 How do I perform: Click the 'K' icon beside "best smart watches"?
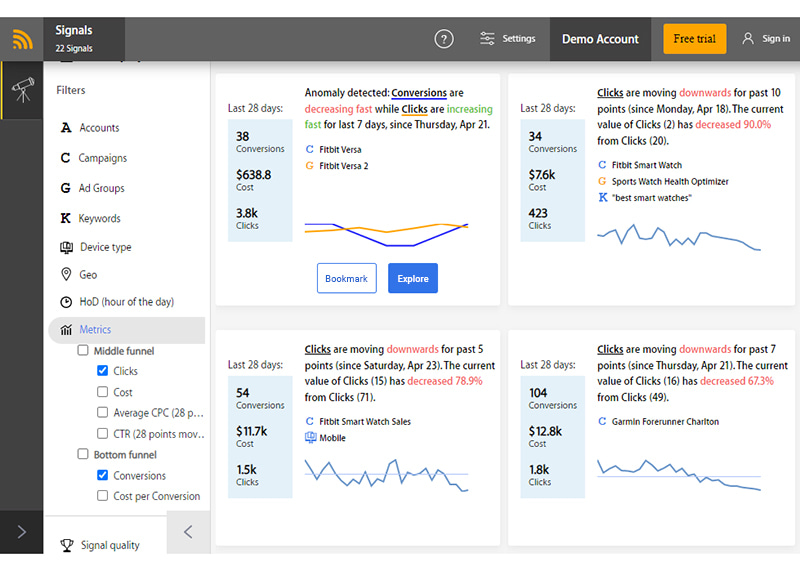tap(603, 197)
